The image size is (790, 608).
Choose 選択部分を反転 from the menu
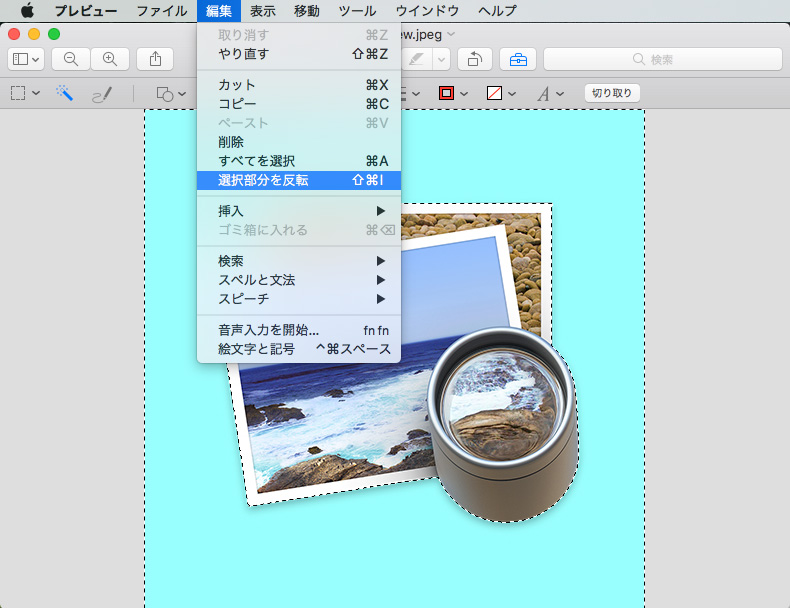[x=299, y=180]
